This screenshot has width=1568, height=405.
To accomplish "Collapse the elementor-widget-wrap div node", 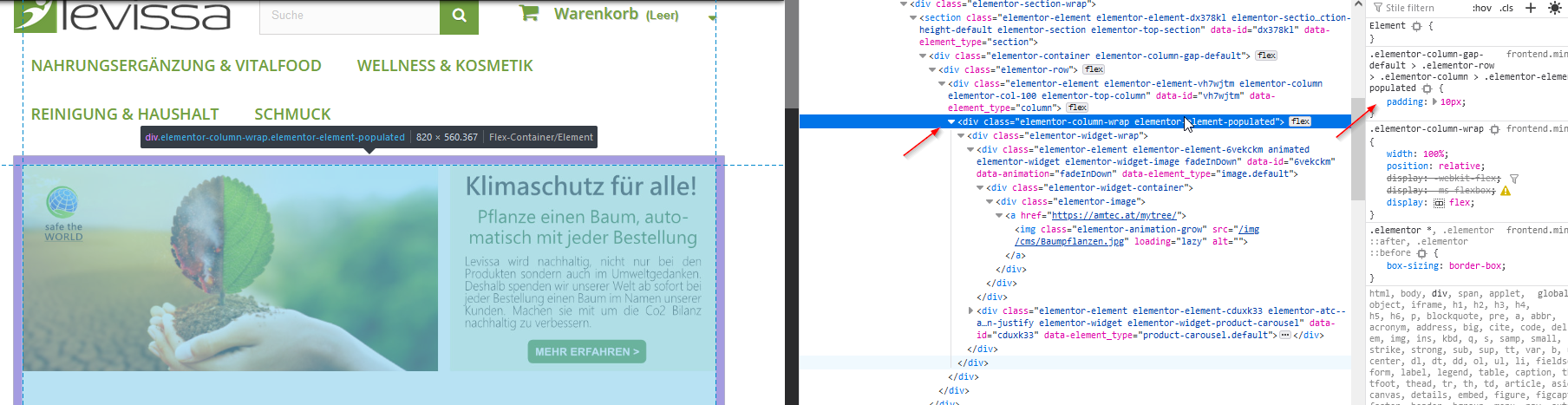I will click(961, 135).
